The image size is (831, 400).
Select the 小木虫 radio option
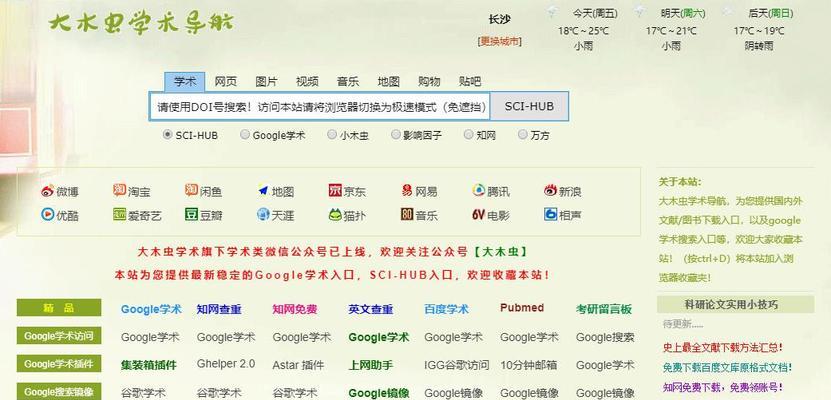332,135
